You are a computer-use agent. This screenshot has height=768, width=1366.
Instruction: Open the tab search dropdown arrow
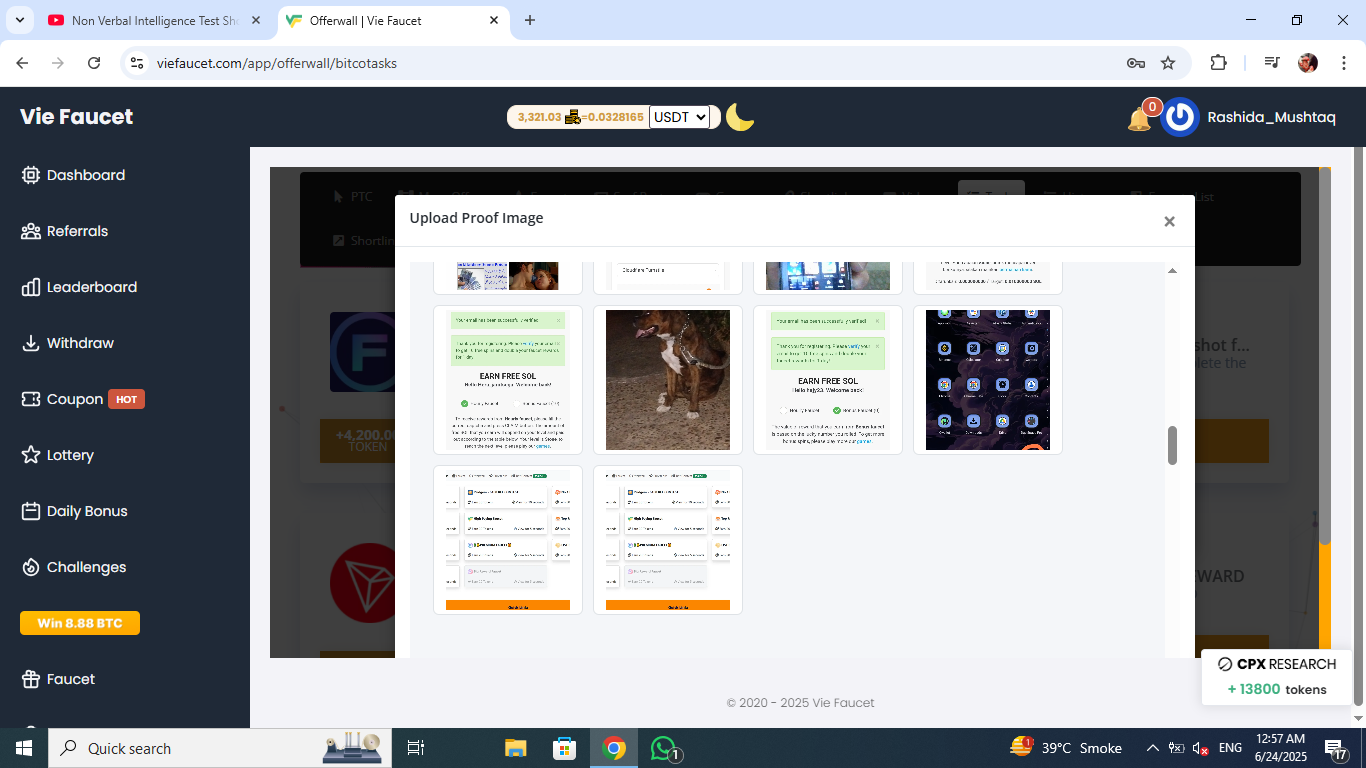[x=19, y=20]
